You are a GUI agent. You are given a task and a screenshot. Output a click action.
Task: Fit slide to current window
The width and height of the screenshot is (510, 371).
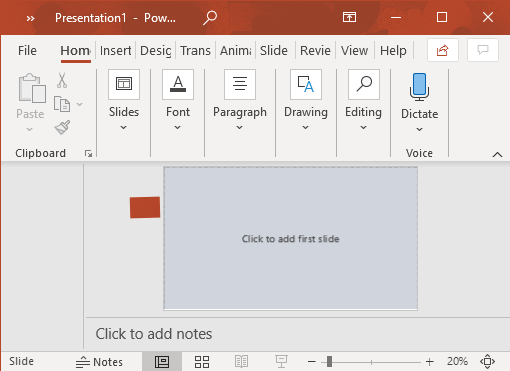tap(487, 362)
